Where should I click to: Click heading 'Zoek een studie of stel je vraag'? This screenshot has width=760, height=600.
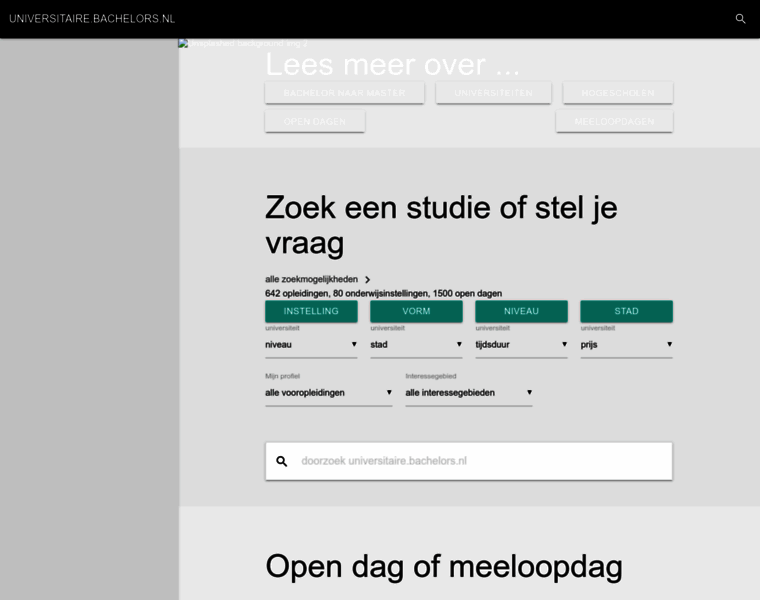coord(441,224)
